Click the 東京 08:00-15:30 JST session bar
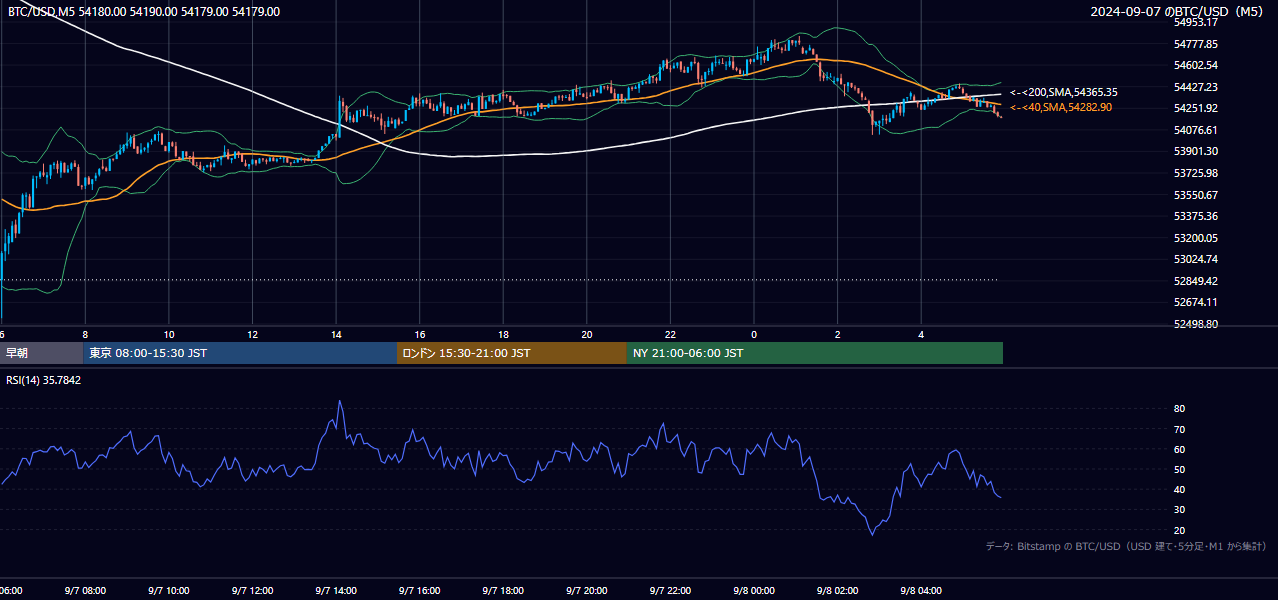The image size is (1278, 600). click(x=240, y=353)
